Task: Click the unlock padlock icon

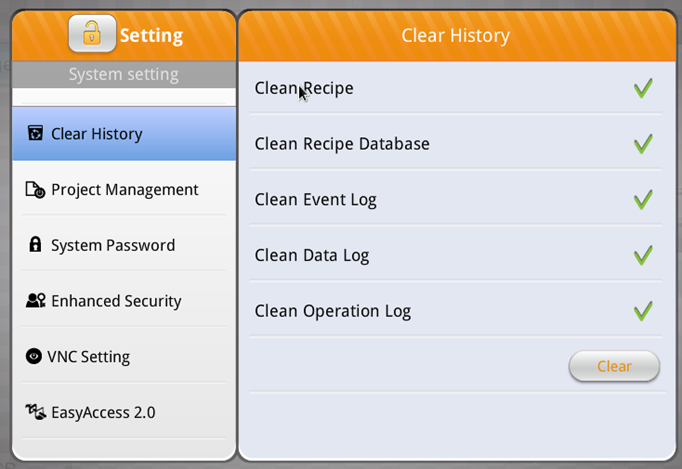Action: 92,34
